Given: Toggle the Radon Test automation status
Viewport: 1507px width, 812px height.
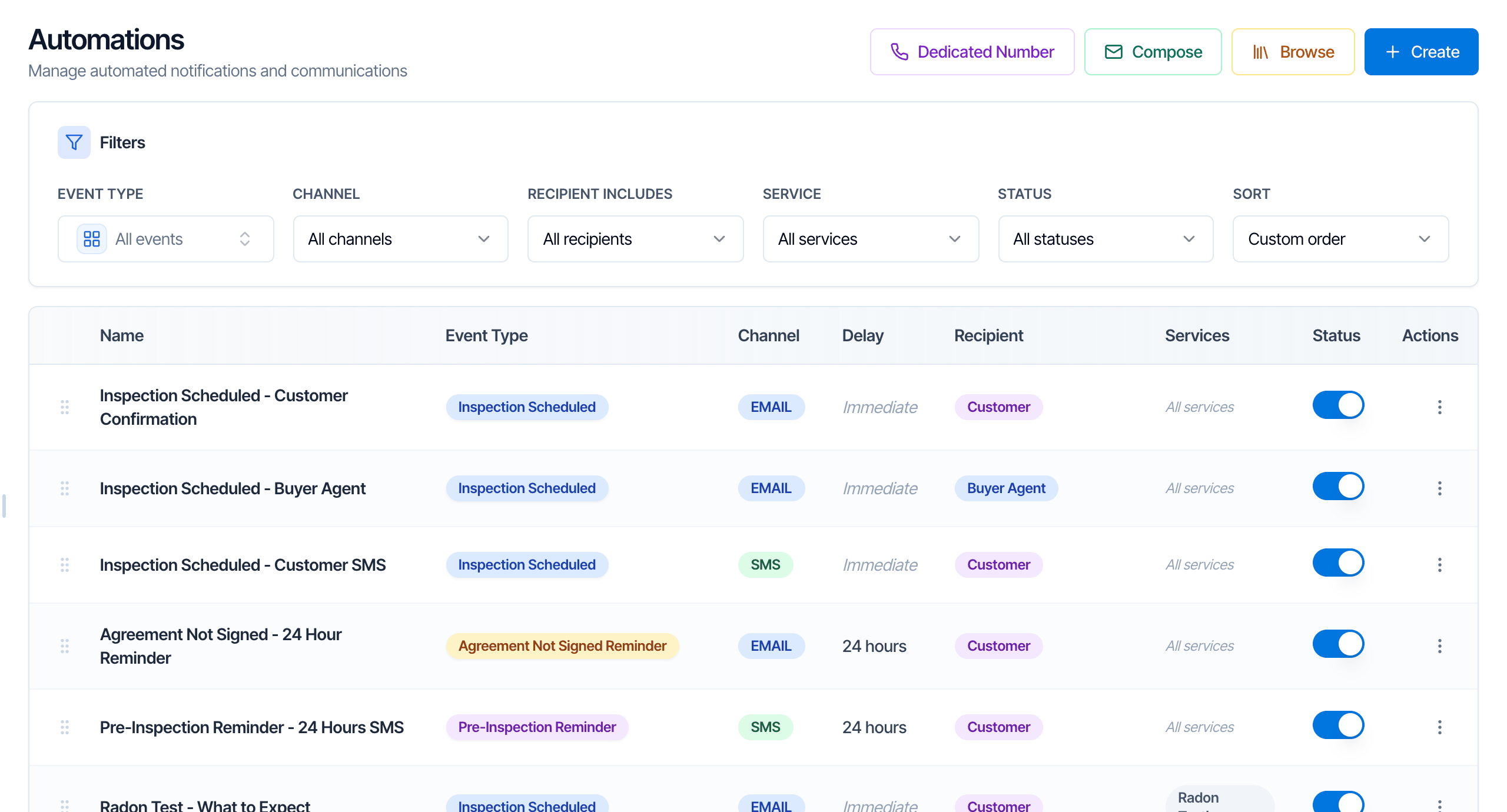Looking at the screenshot, I should [1339, 801].
